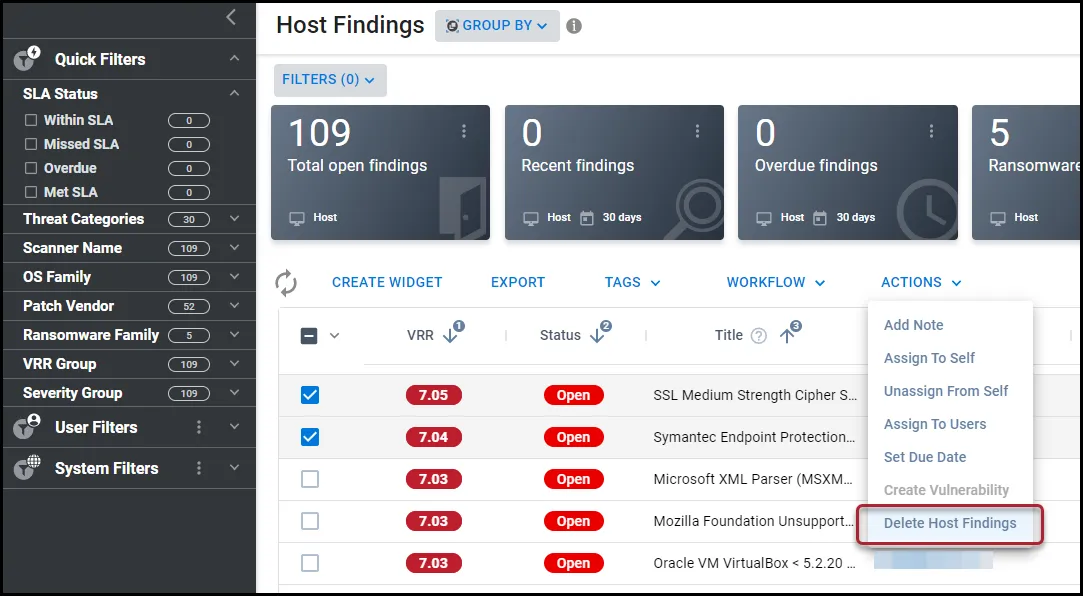Select the Microsoft XML Parser row checkbox
This screenshot has width=1083, height=596.
(x=310, y=479)
